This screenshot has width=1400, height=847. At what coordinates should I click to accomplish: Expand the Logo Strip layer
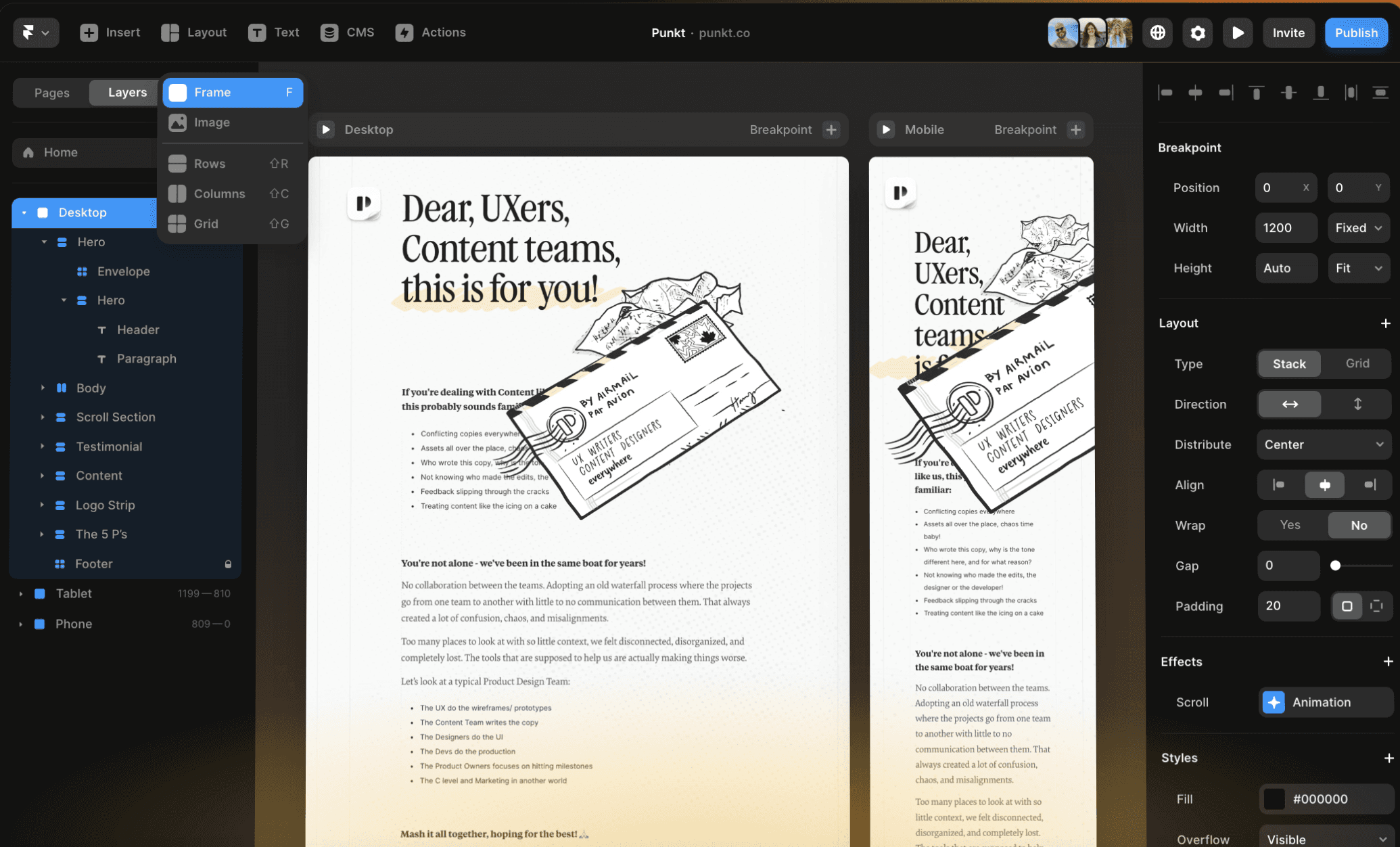(42, 505)
